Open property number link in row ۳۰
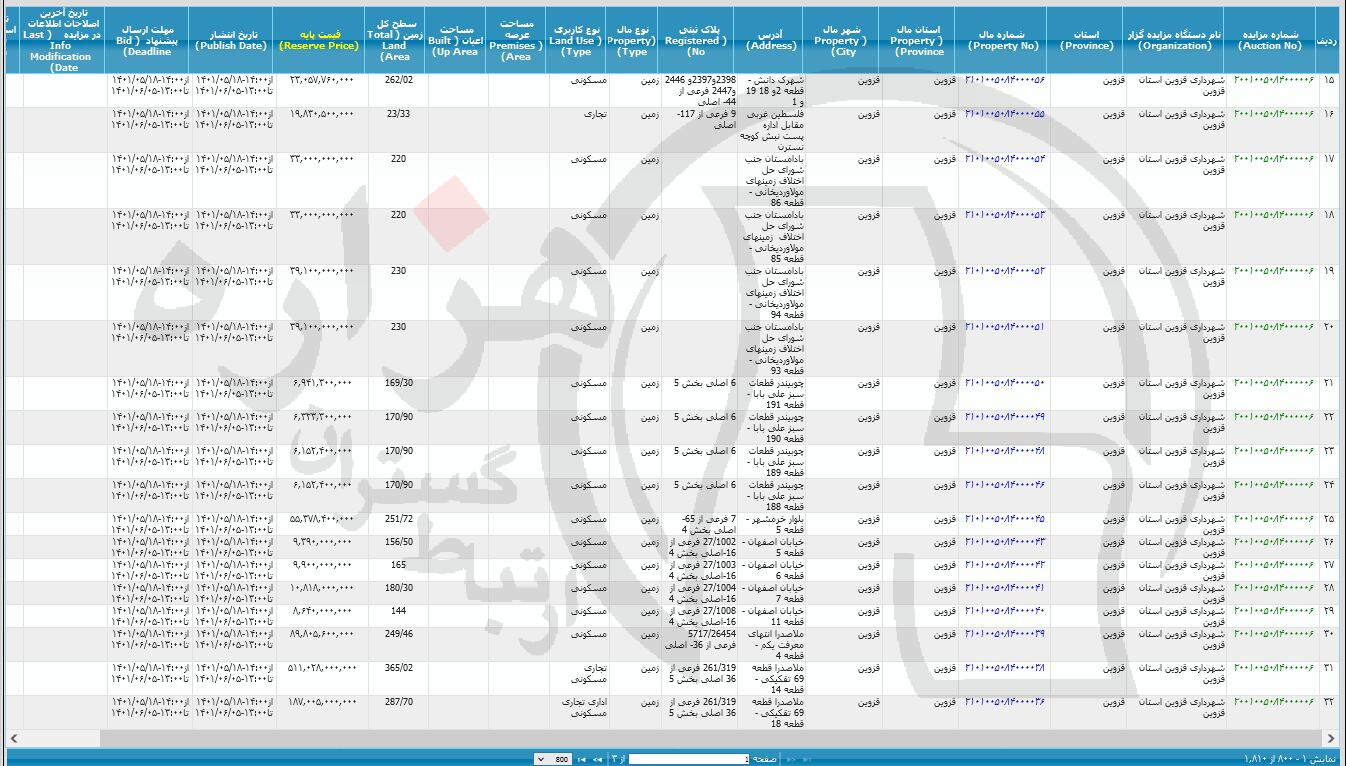The height and width of the screenshot is (766, 1346). pyautogui.click(x=1005, y=634)
